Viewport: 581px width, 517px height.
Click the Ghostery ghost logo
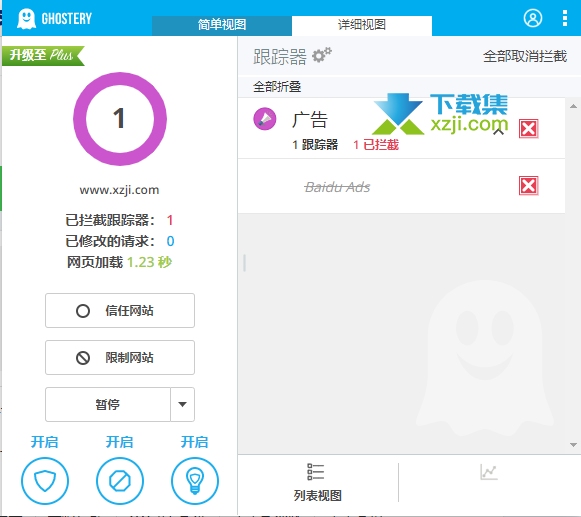point(27,19)
